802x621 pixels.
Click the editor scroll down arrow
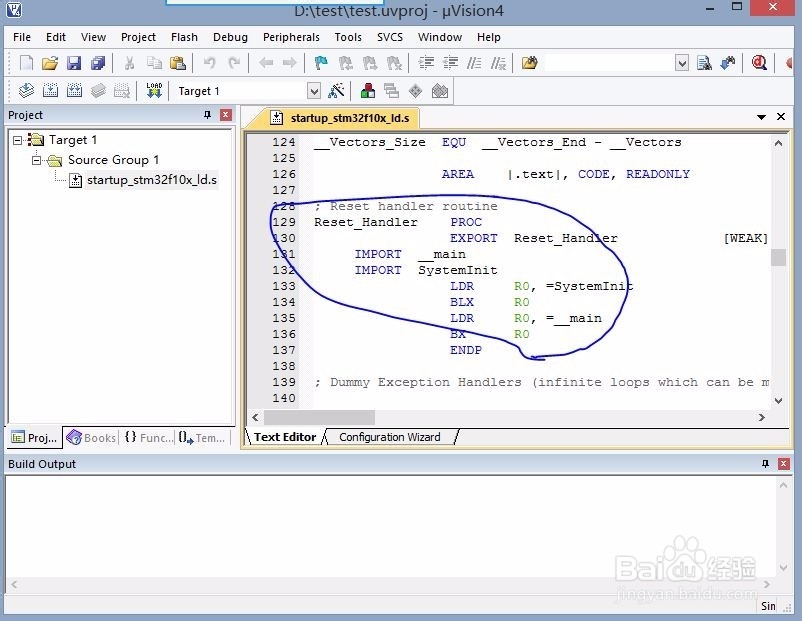tap(778, 401)
